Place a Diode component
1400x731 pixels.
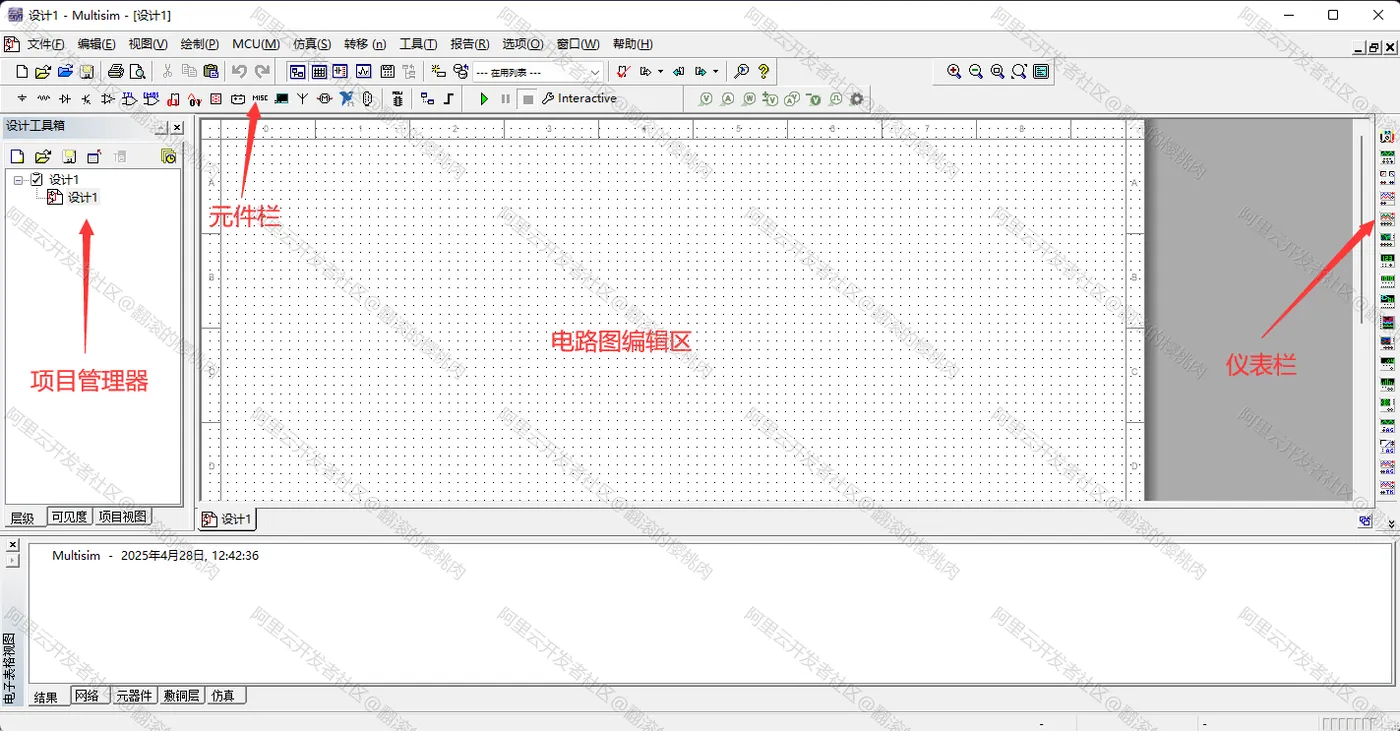(65, 98)
